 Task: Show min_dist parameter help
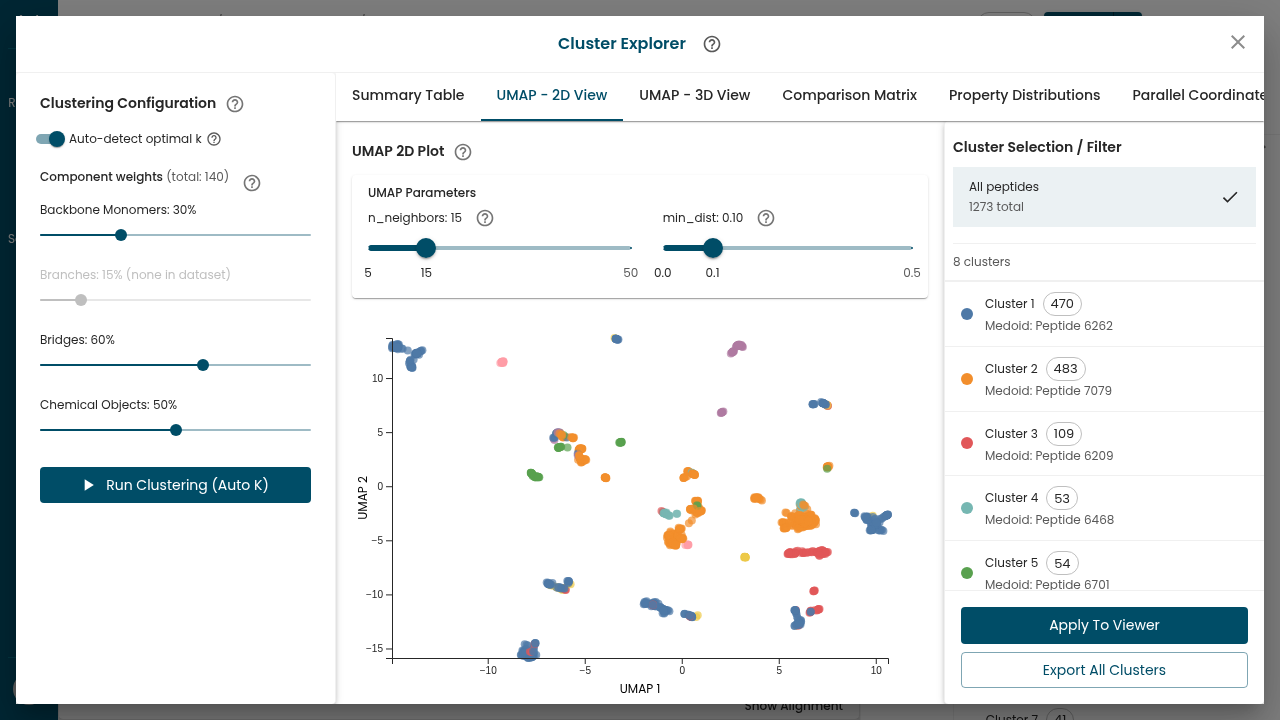pos(766,218)
